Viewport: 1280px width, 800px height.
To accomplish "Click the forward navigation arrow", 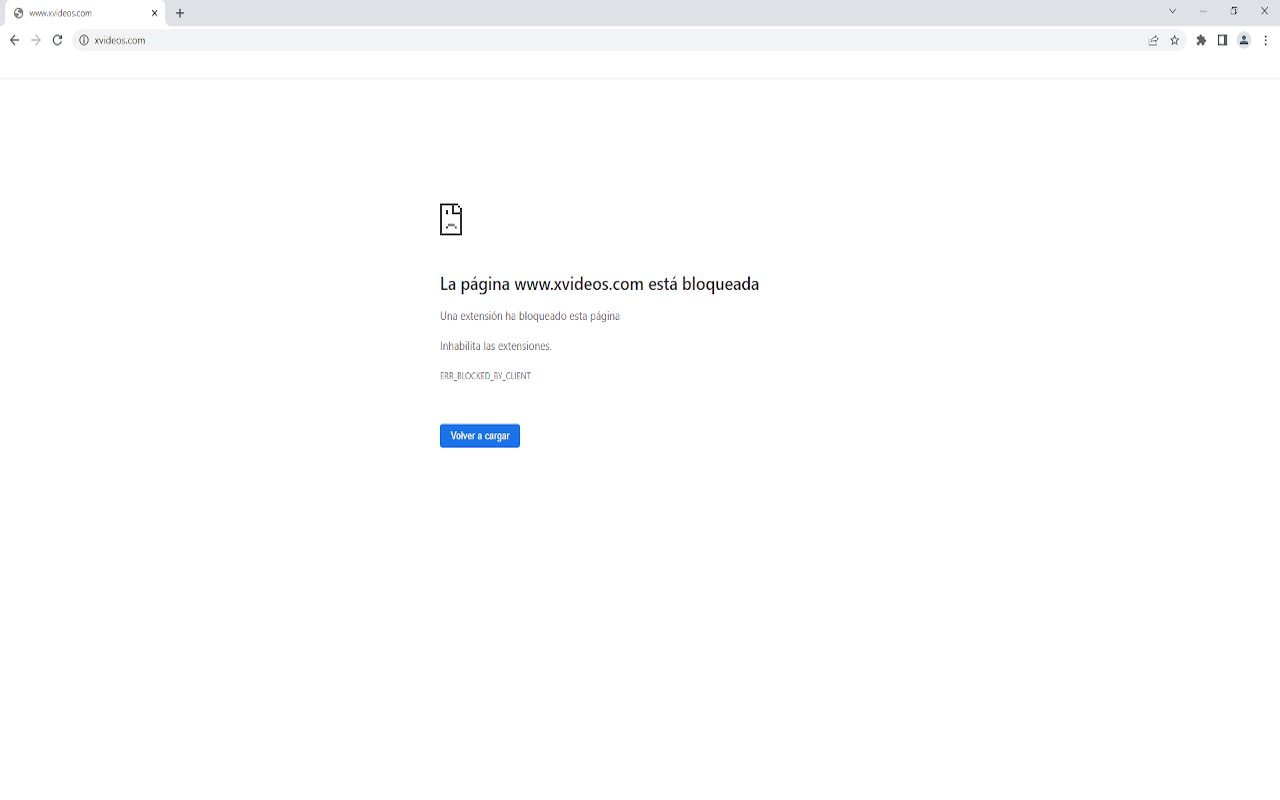I will tap(36, 40).
